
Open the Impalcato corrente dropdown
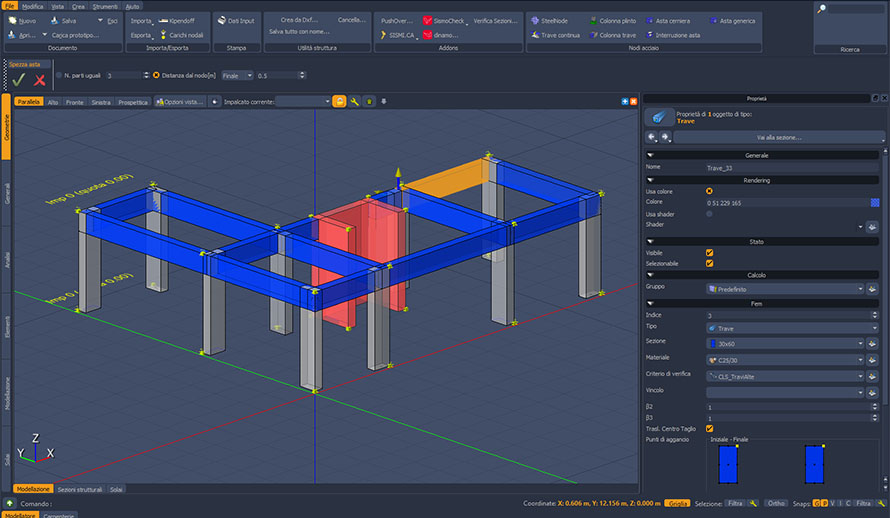[x=303, y=102]
